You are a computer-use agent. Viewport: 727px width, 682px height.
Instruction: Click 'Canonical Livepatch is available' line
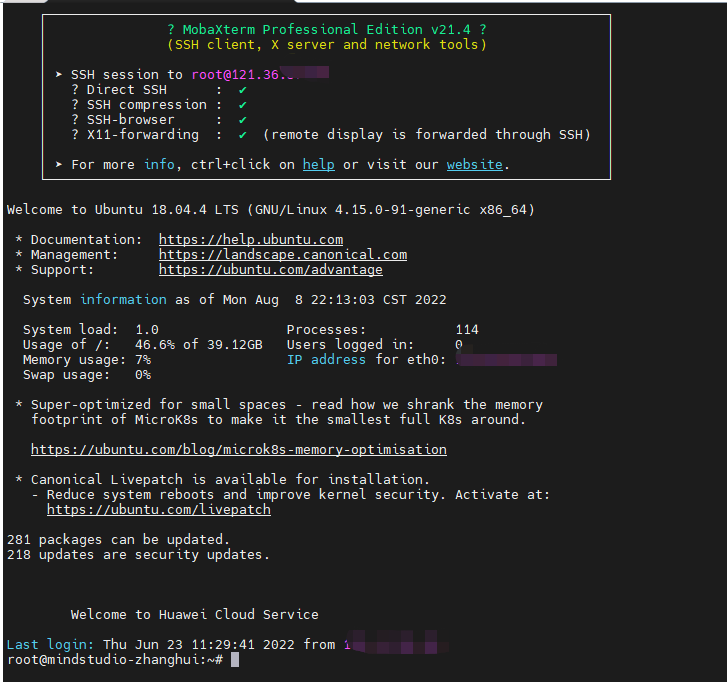pyautogui.click(x=230, y=479)
